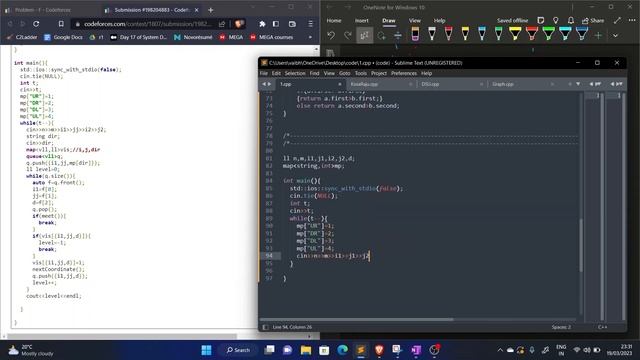640x360 pixels.
Task: Toggle the Sublime side bar status icon
Action: pos(265,327)
